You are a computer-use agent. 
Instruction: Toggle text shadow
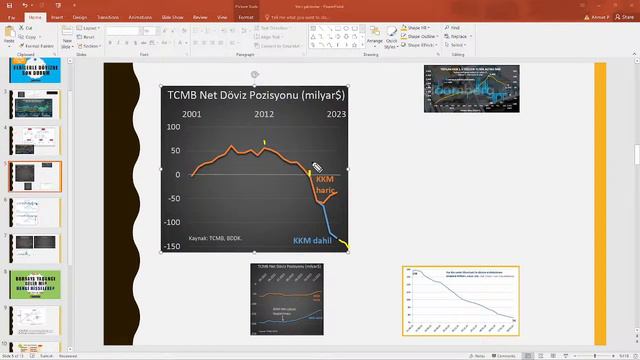tap(136, 42)
